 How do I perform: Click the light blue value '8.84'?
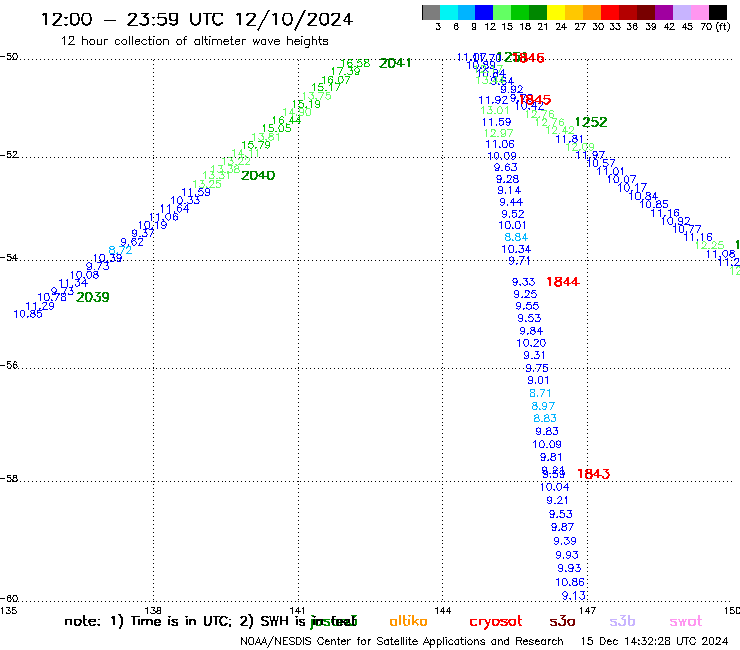pos(516,237)
